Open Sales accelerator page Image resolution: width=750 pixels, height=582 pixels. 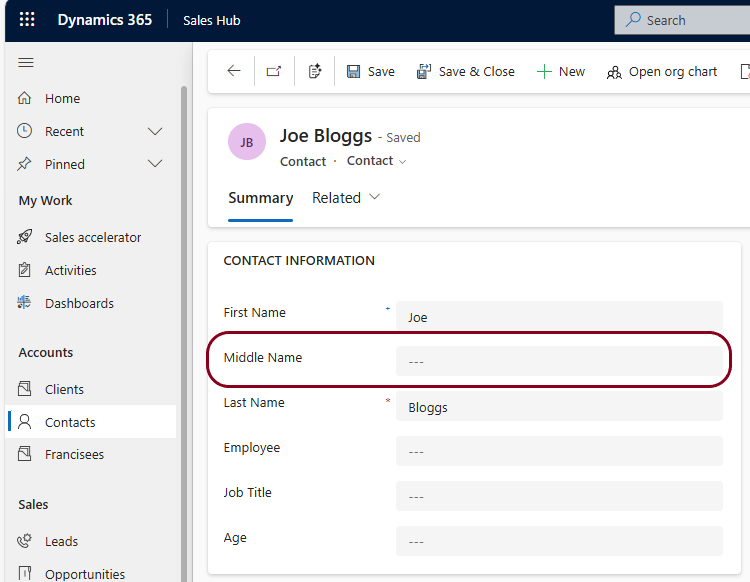[x=91, y=237]
